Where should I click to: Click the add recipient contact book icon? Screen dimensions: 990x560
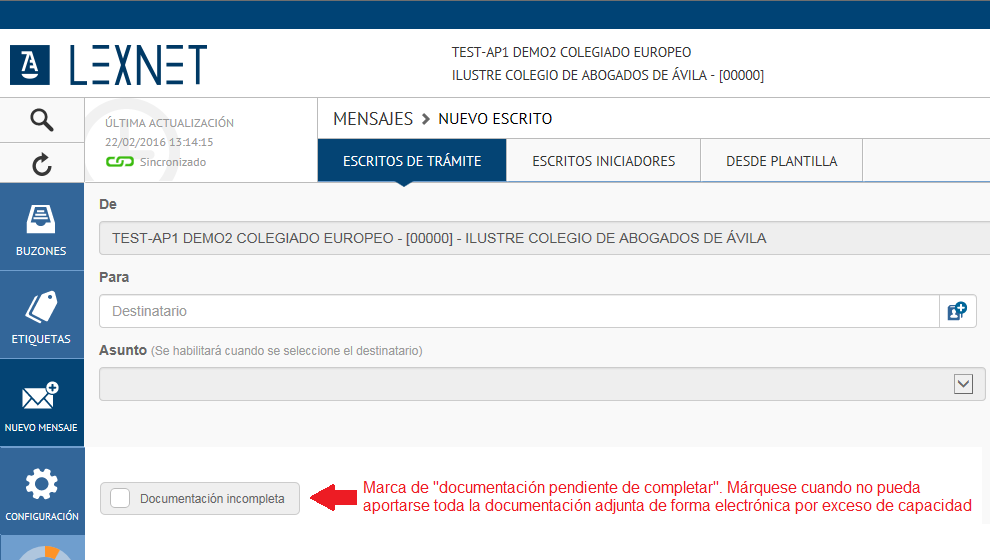click(x=957, y=311)
